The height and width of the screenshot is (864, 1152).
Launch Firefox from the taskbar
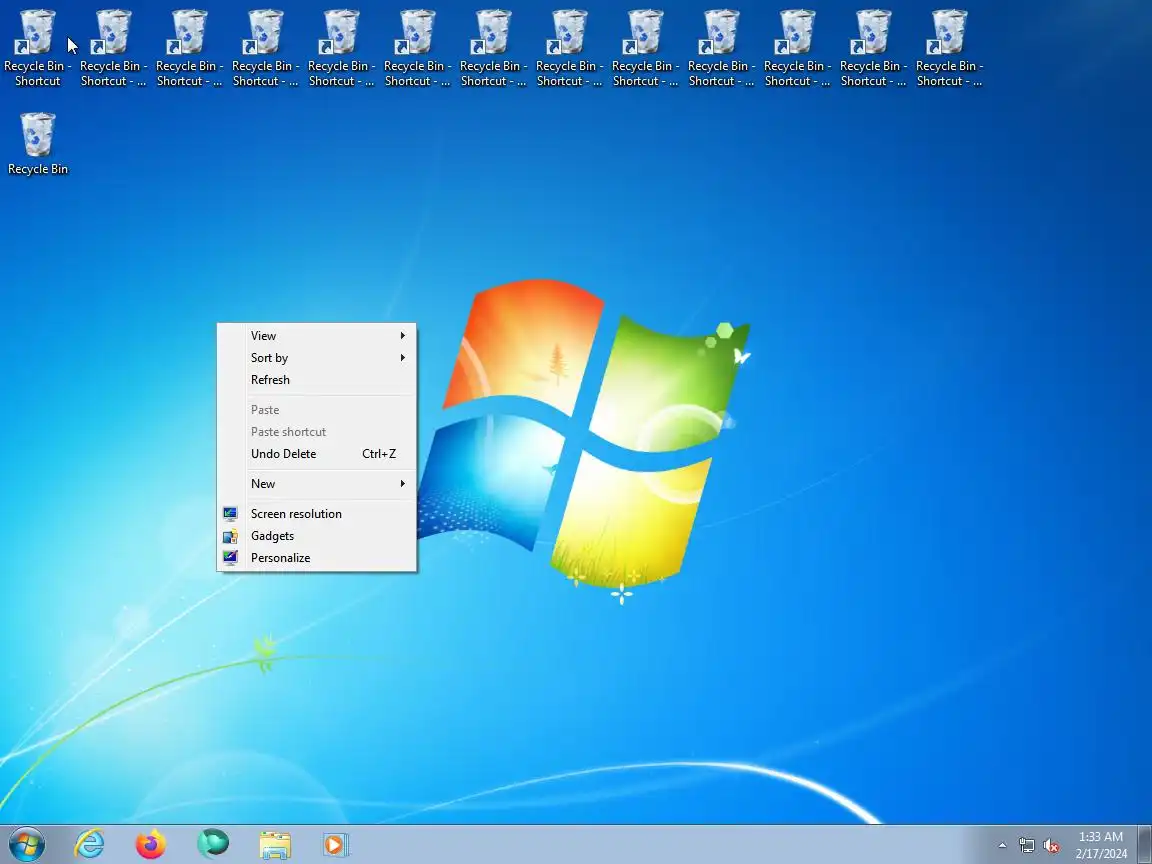[151, 845]
